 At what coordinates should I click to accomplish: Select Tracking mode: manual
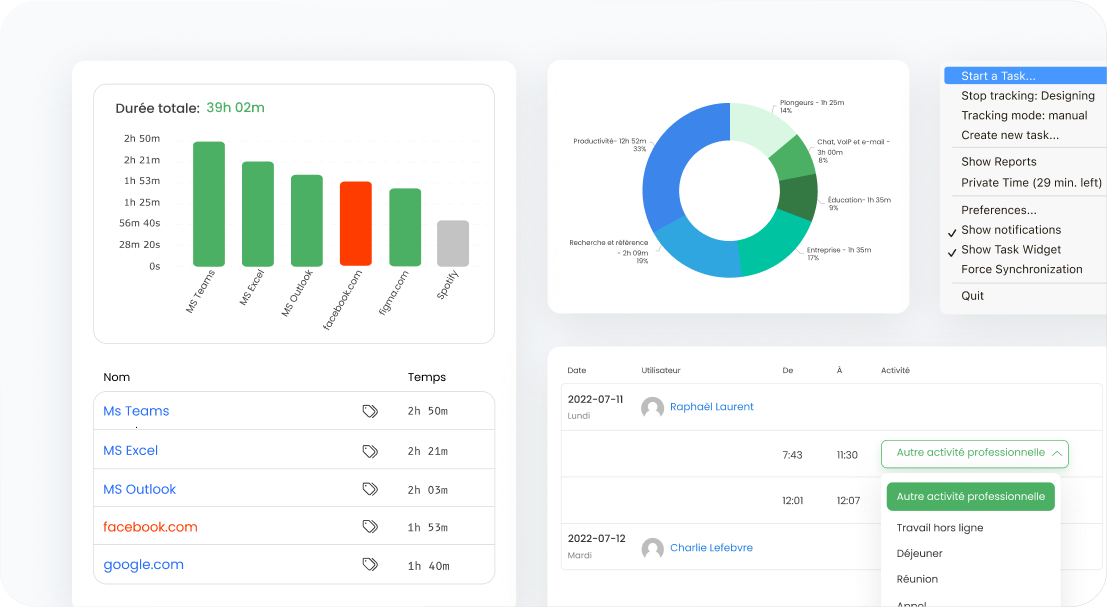(x=1025, y=115)
